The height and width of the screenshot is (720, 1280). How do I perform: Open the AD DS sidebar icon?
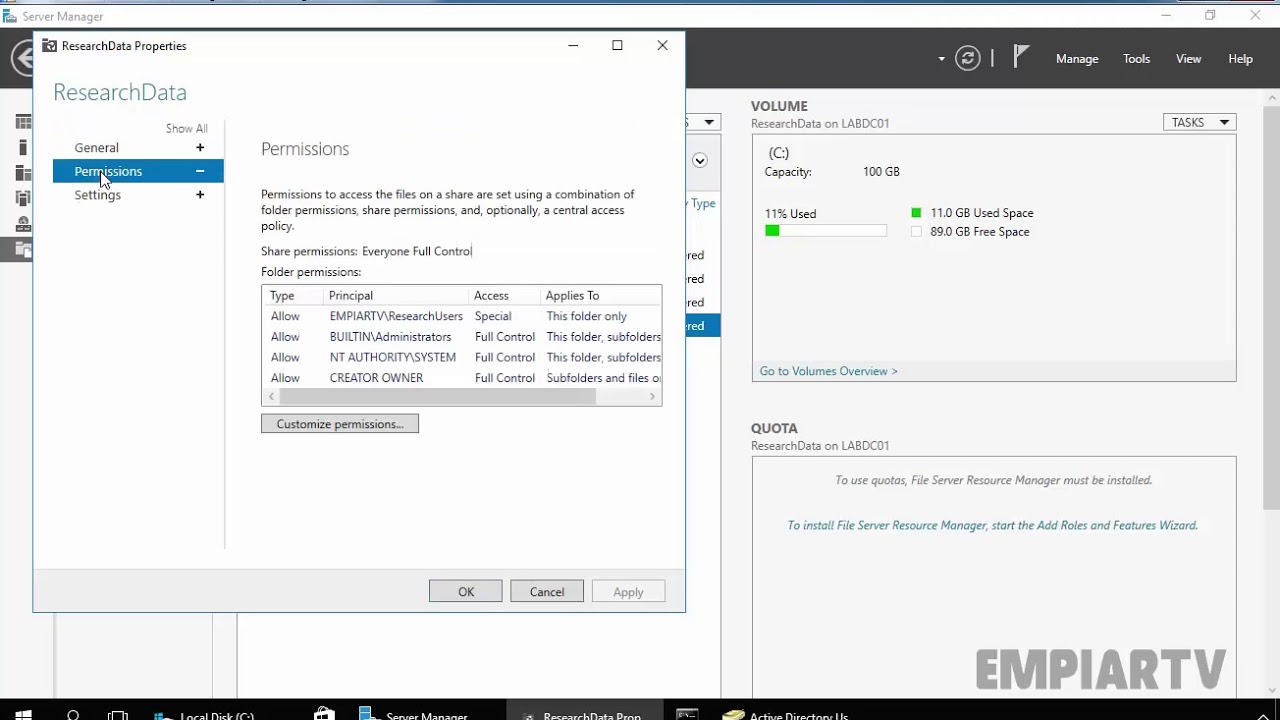23,198
